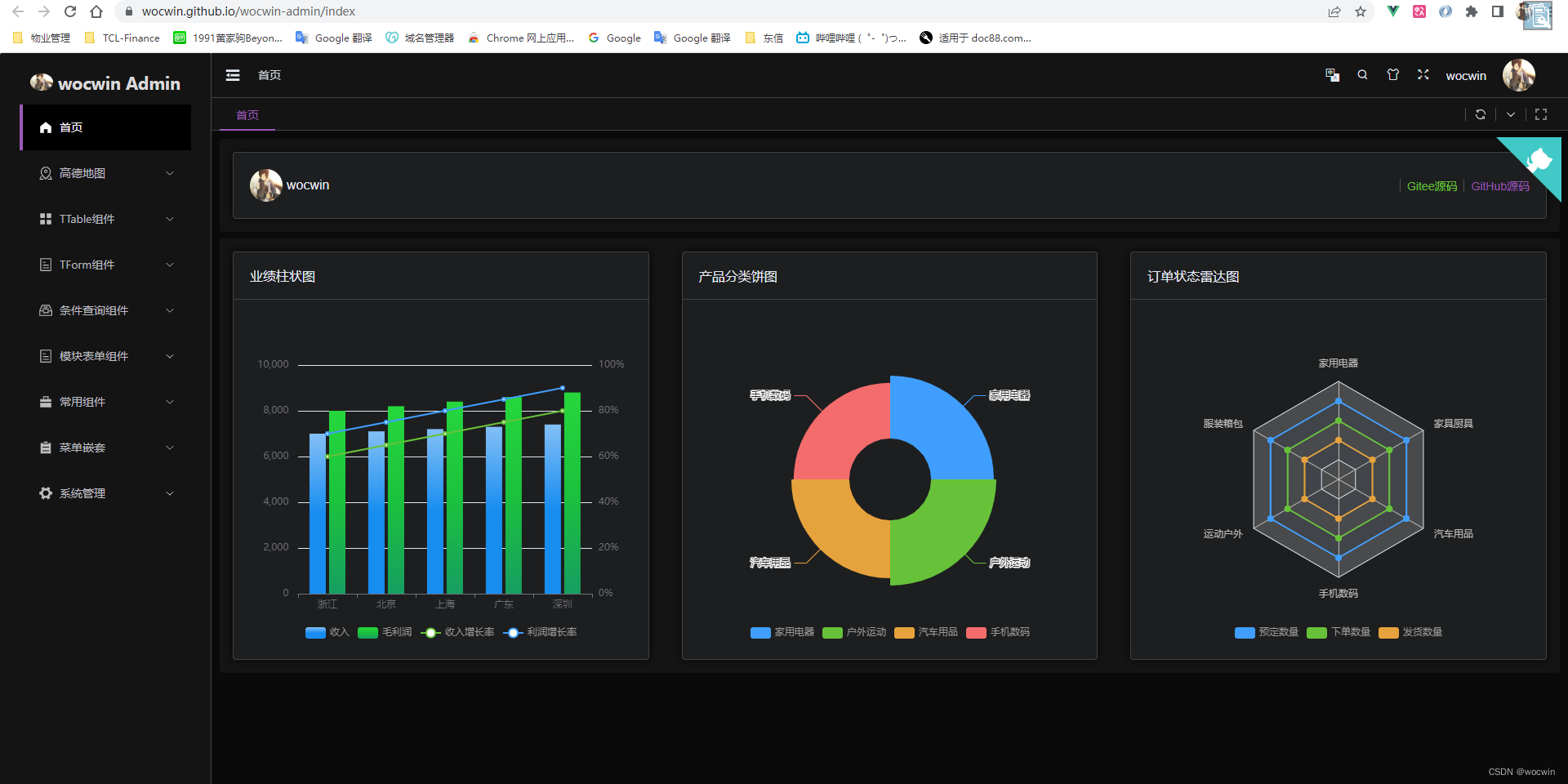Enter fullscreen via the expand icon
The height and width of the screenshot is (784, 1568).
(1423, 74)
